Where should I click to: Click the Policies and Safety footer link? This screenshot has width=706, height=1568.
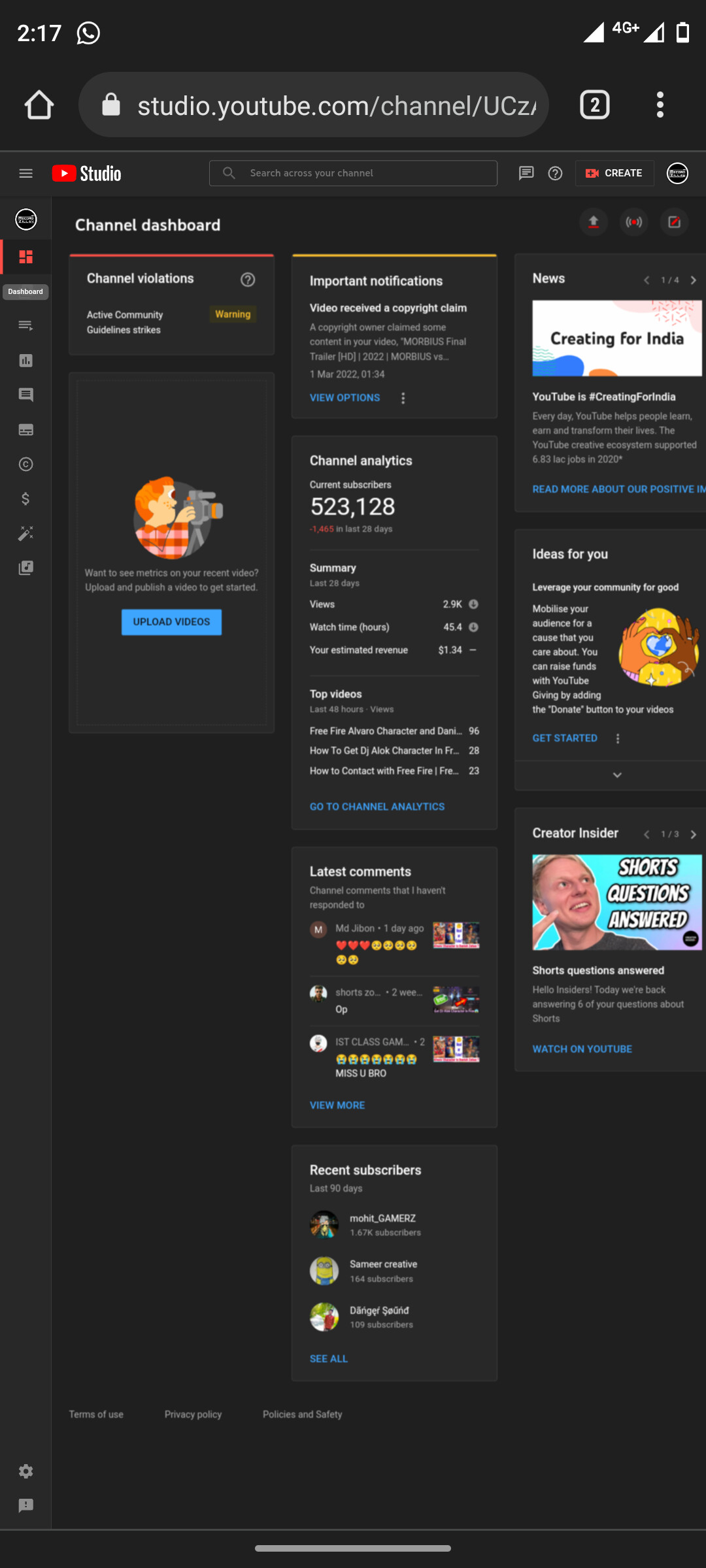302,1414
